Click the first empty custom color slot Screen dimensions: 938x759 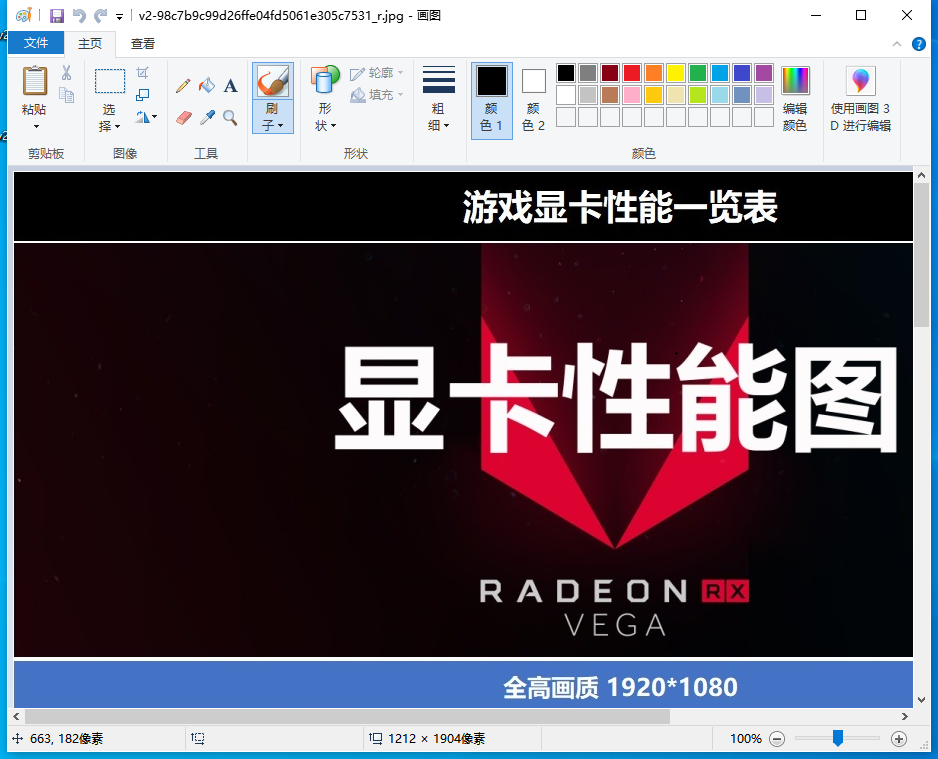[566, 117]
